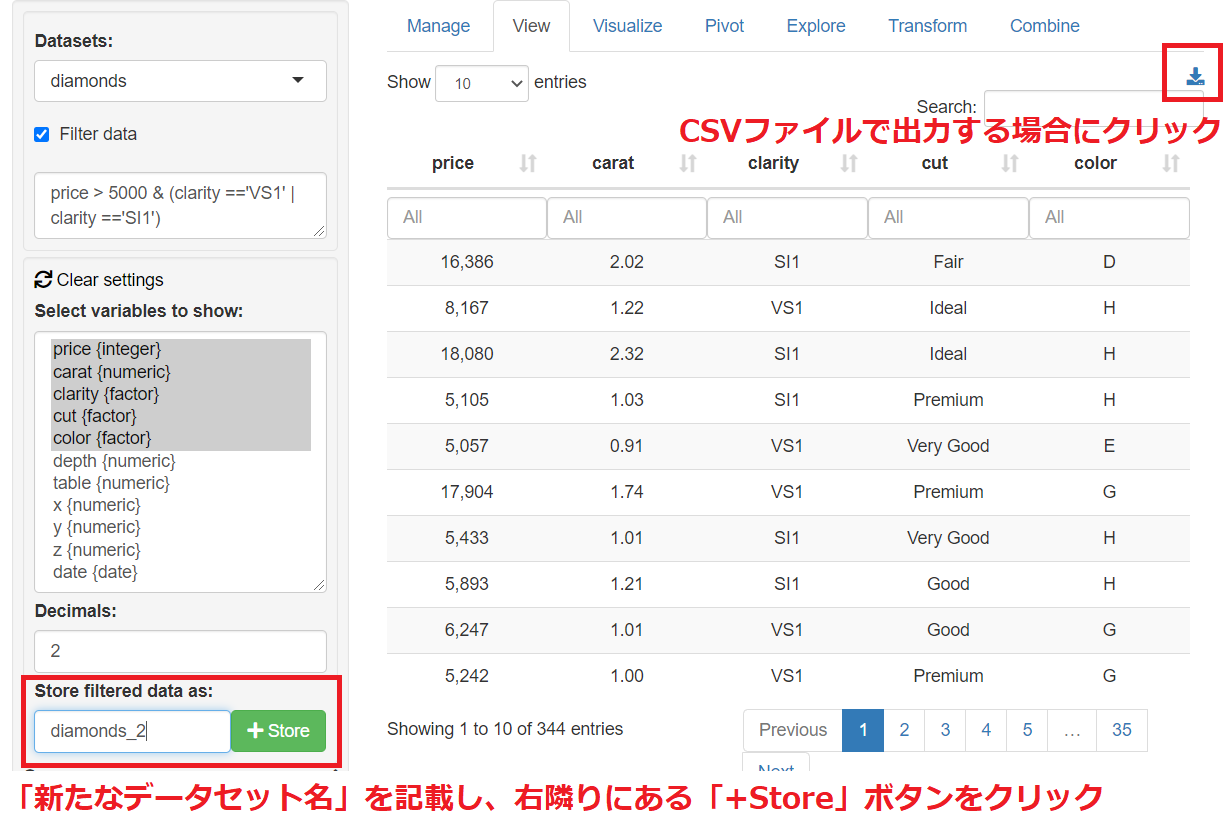Go to page 2 of results

click(x=904, y=730)
